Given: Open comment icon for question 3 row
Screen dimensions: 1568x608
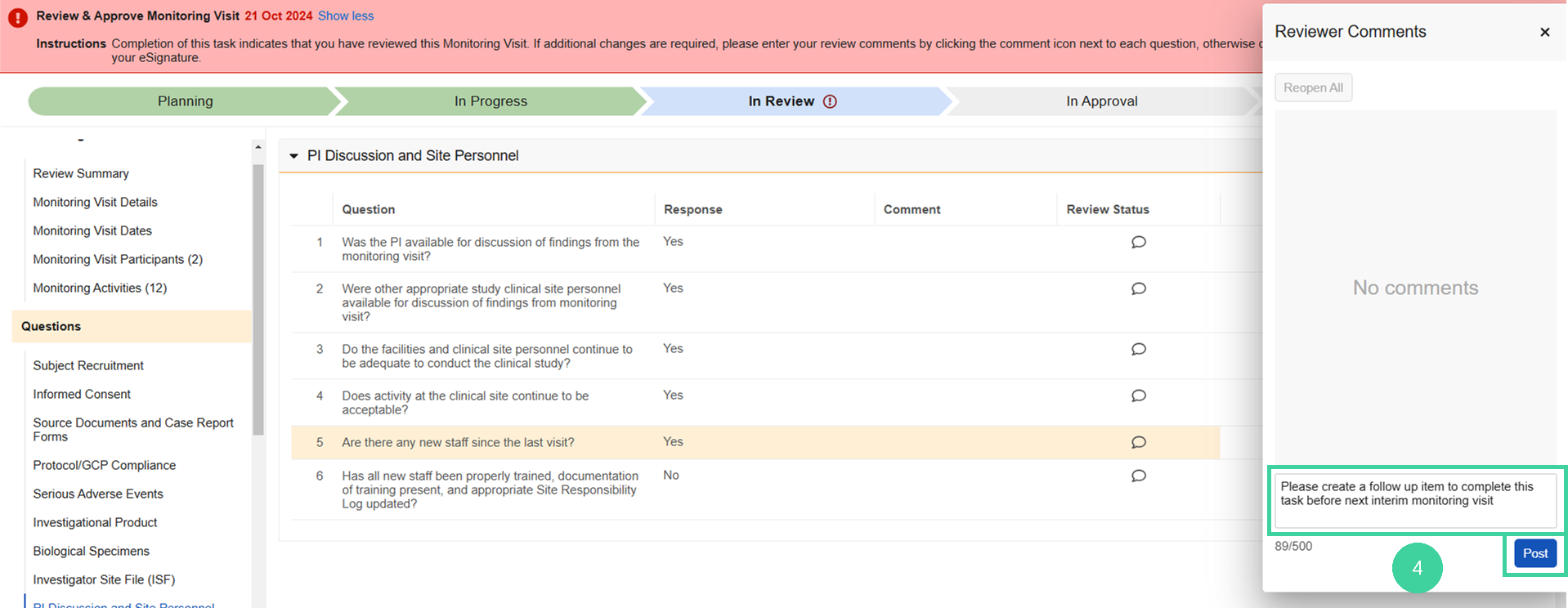Looking at the screenshot, I should point(1138,349).
